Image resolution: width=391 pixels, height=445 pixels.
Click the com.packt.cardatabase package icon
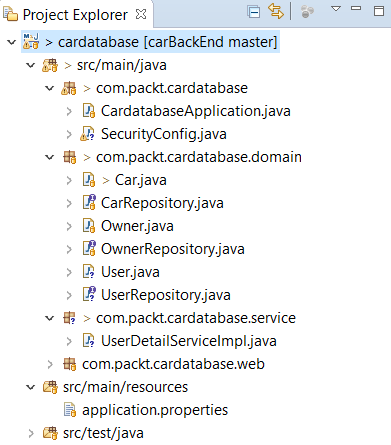[69, 88]
